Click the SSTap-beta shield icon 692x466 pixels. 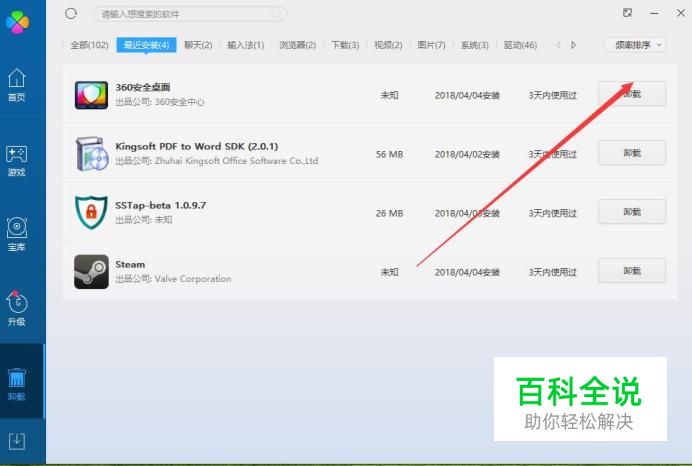(x=91, y=212)
